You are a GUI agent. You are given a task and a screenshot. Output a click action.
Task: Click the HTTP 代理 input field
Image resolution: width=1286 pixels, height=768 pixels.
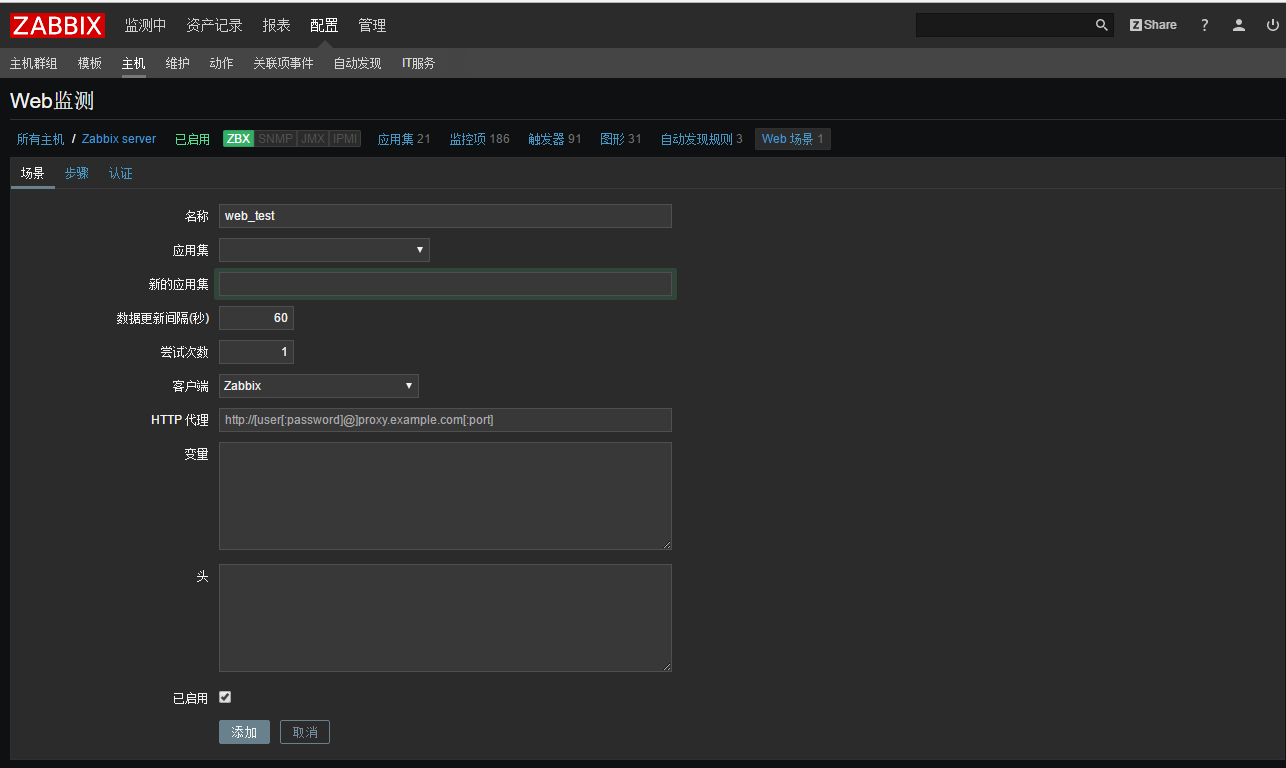(x=445, y=420)
